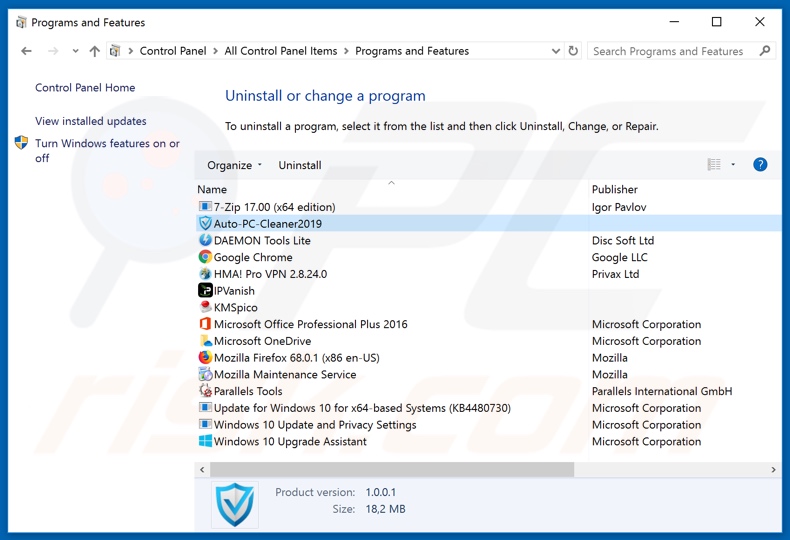Click the Microsoft Office icon
The image size is (790, 540).
pyautogui.click(x=205, y=323)
